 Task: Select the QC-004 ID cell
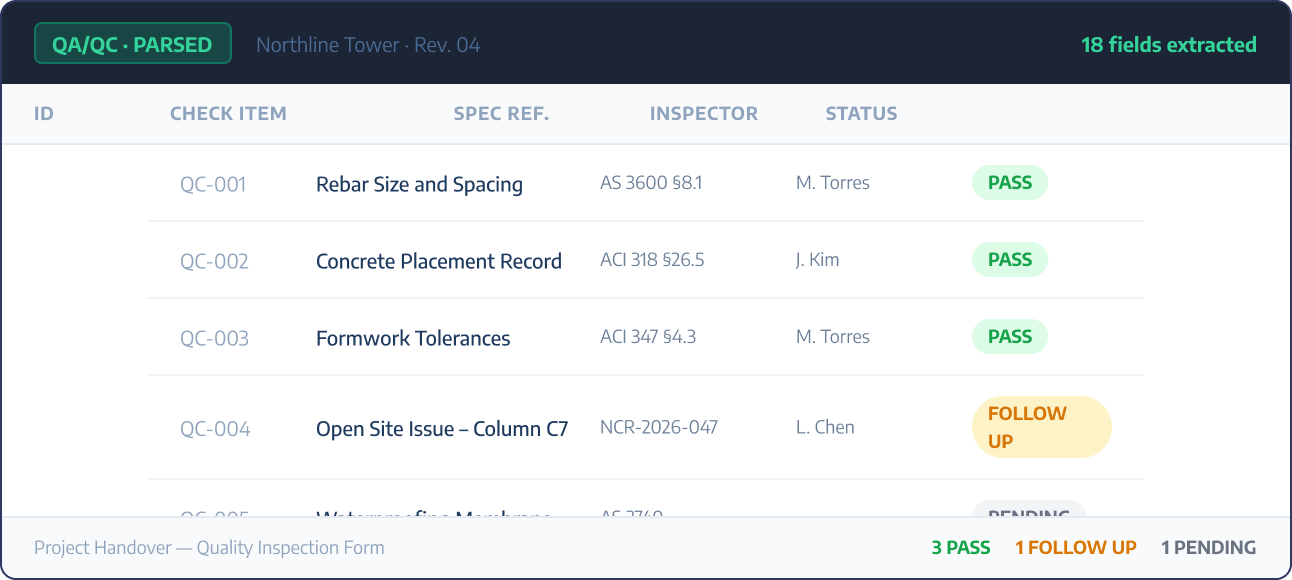tap(215, 429)
